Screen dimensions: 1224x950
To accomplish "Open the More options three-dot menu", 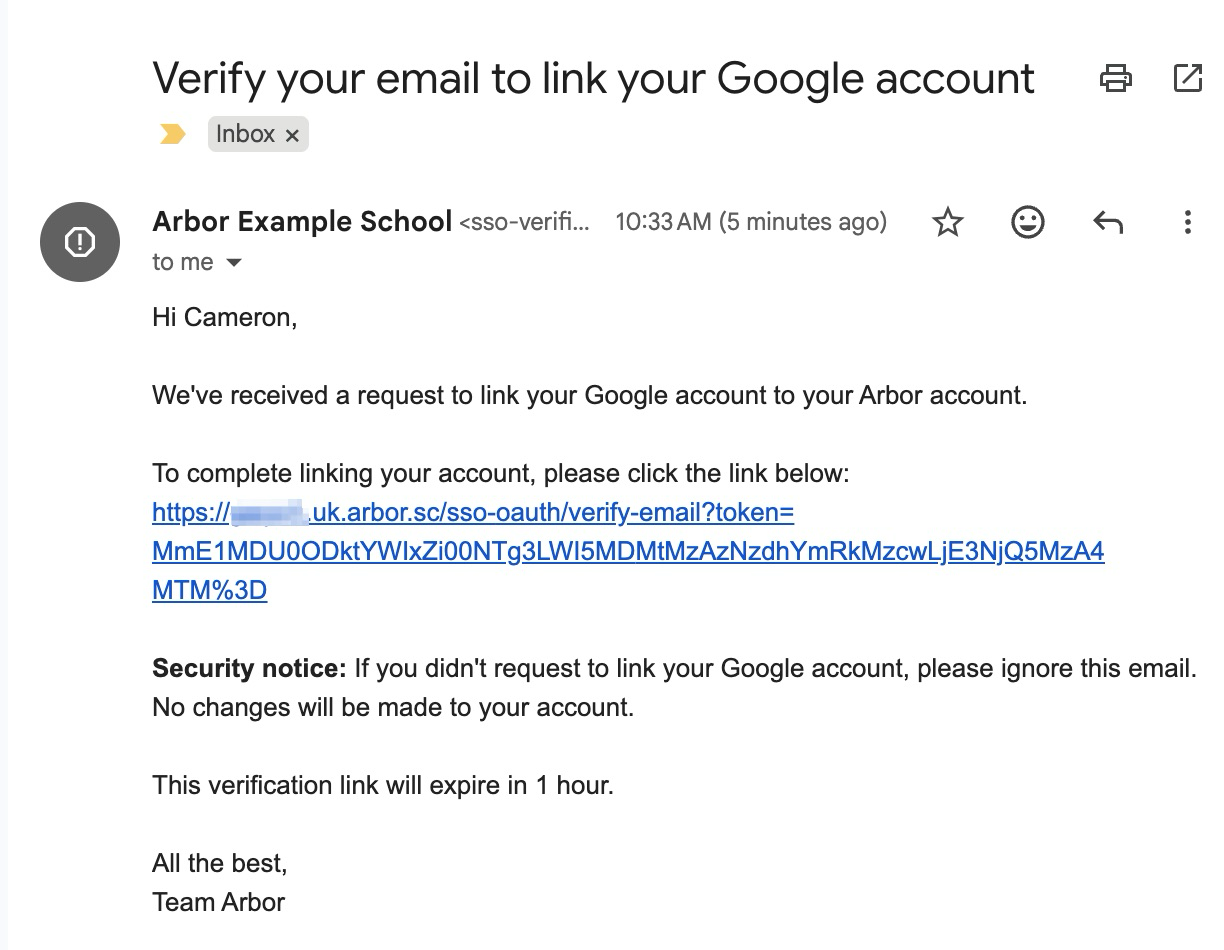I will [x=1187, y=222].
